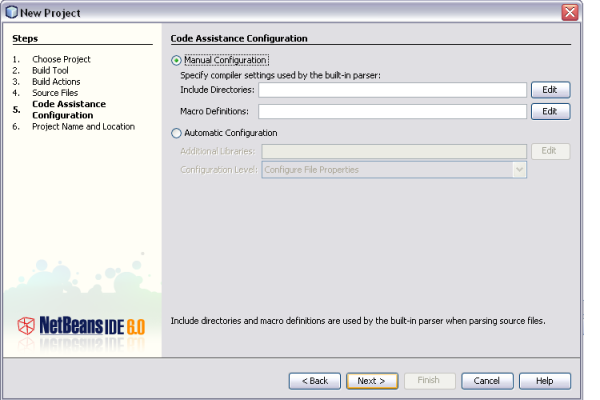Click the Build Actions step
This screenshot has height=400, width=600.
tap(56, 82)
